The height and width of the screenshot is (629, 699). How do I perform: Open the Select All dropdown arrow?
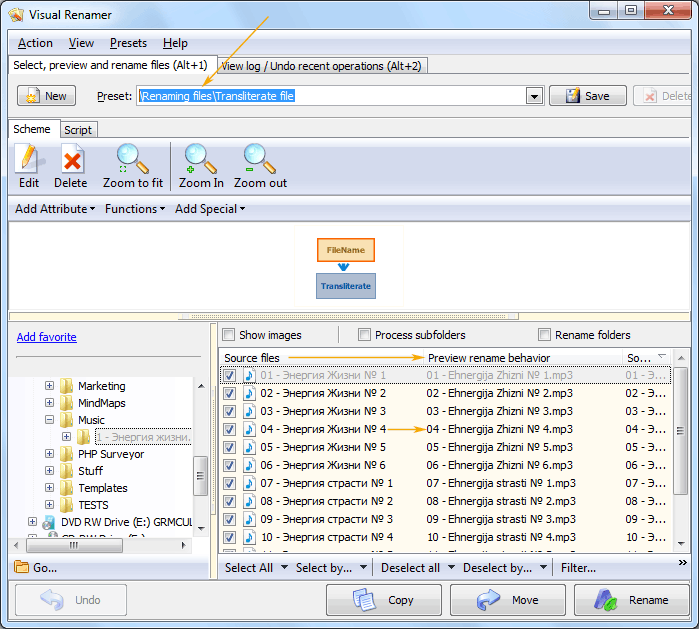284,567
